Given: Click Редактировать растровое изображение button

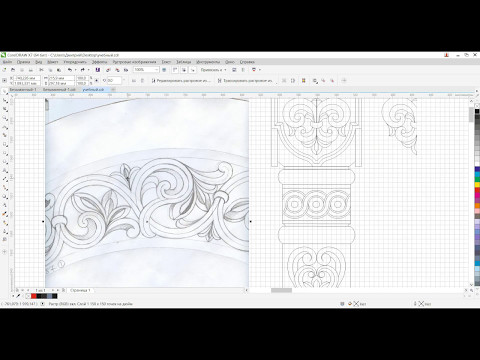Looking at the screenshot, I should click(x=181, y=81).
